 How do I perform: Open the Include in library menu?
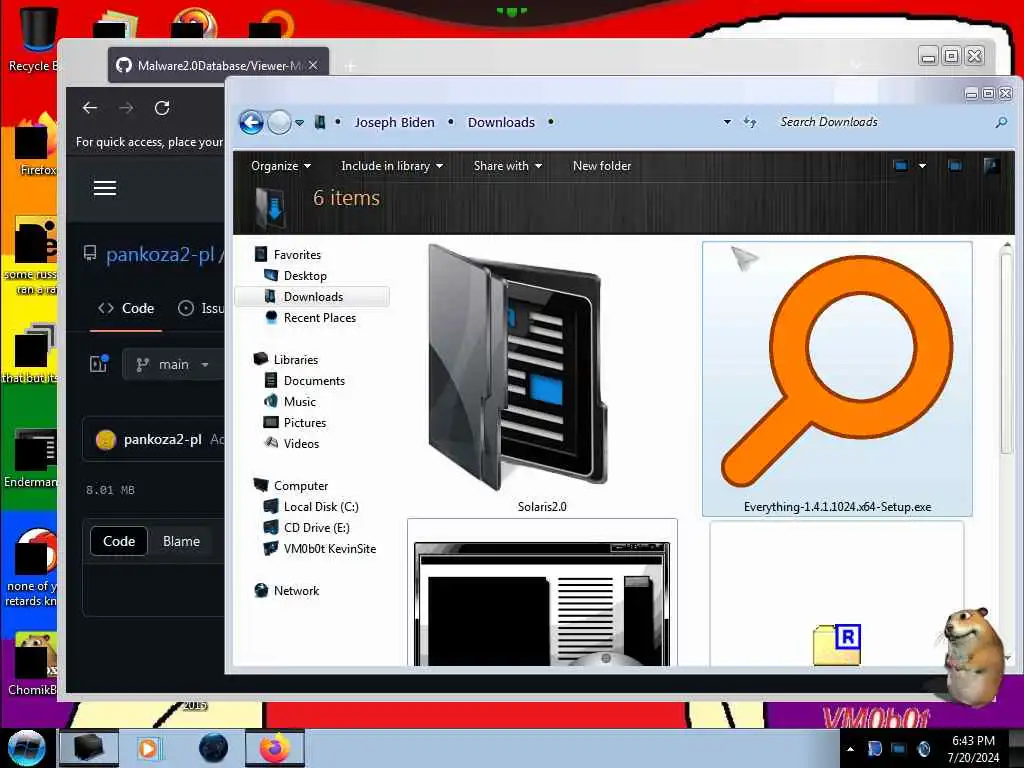pos(392,166)
